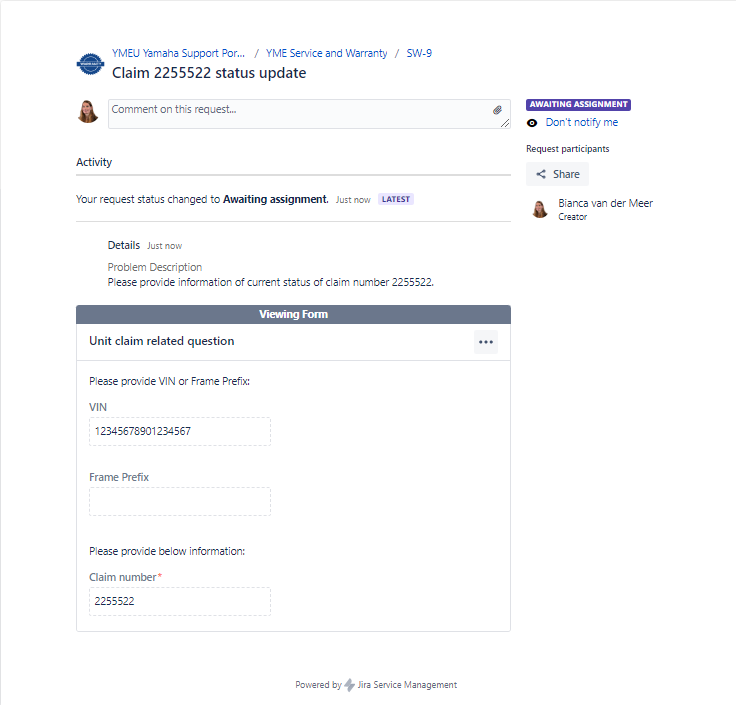The image size is (736, 705).
Task: Click the Awaiting Assignment status badge
Action: coord(578,104)
